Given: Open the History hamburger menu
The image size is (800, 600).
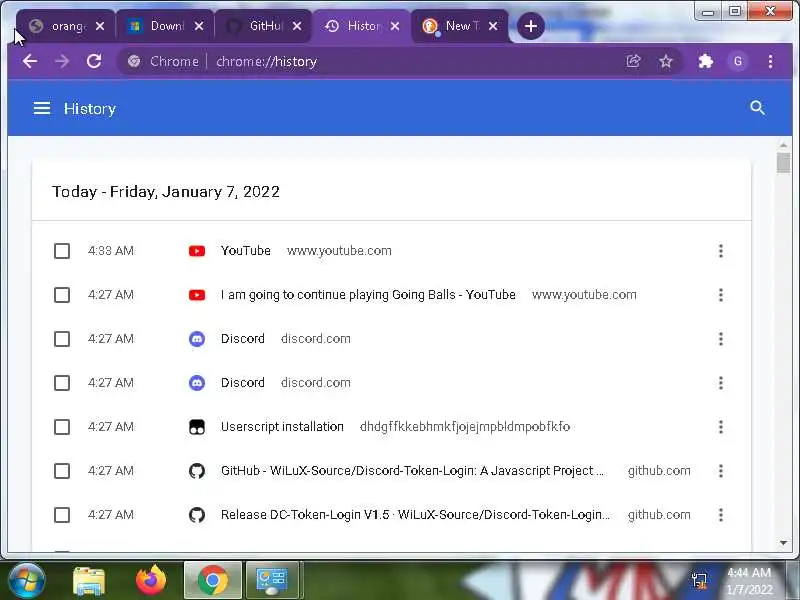Looking at the screenshot, I should [42, 108].
